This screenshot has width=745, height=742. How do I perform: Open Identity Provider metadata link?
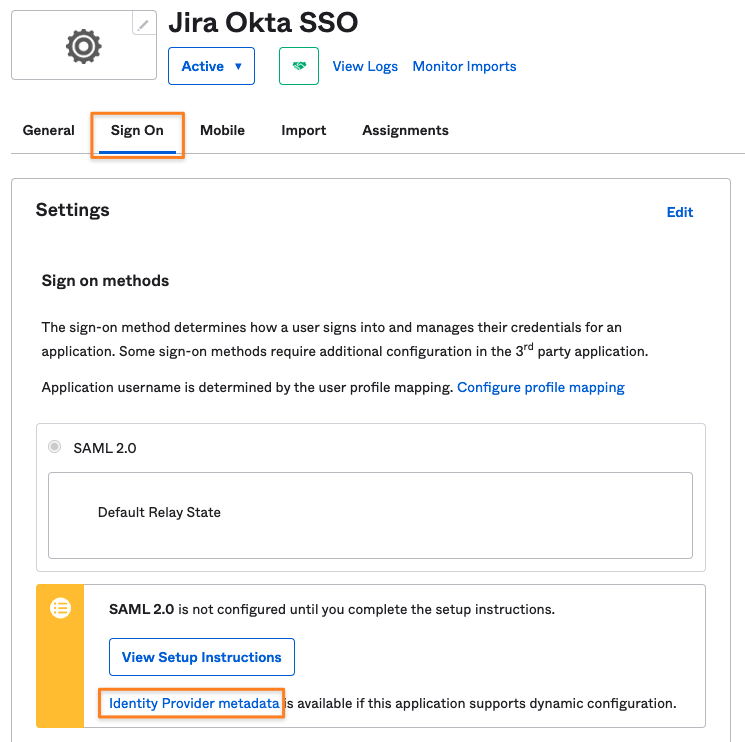(194, 703)
